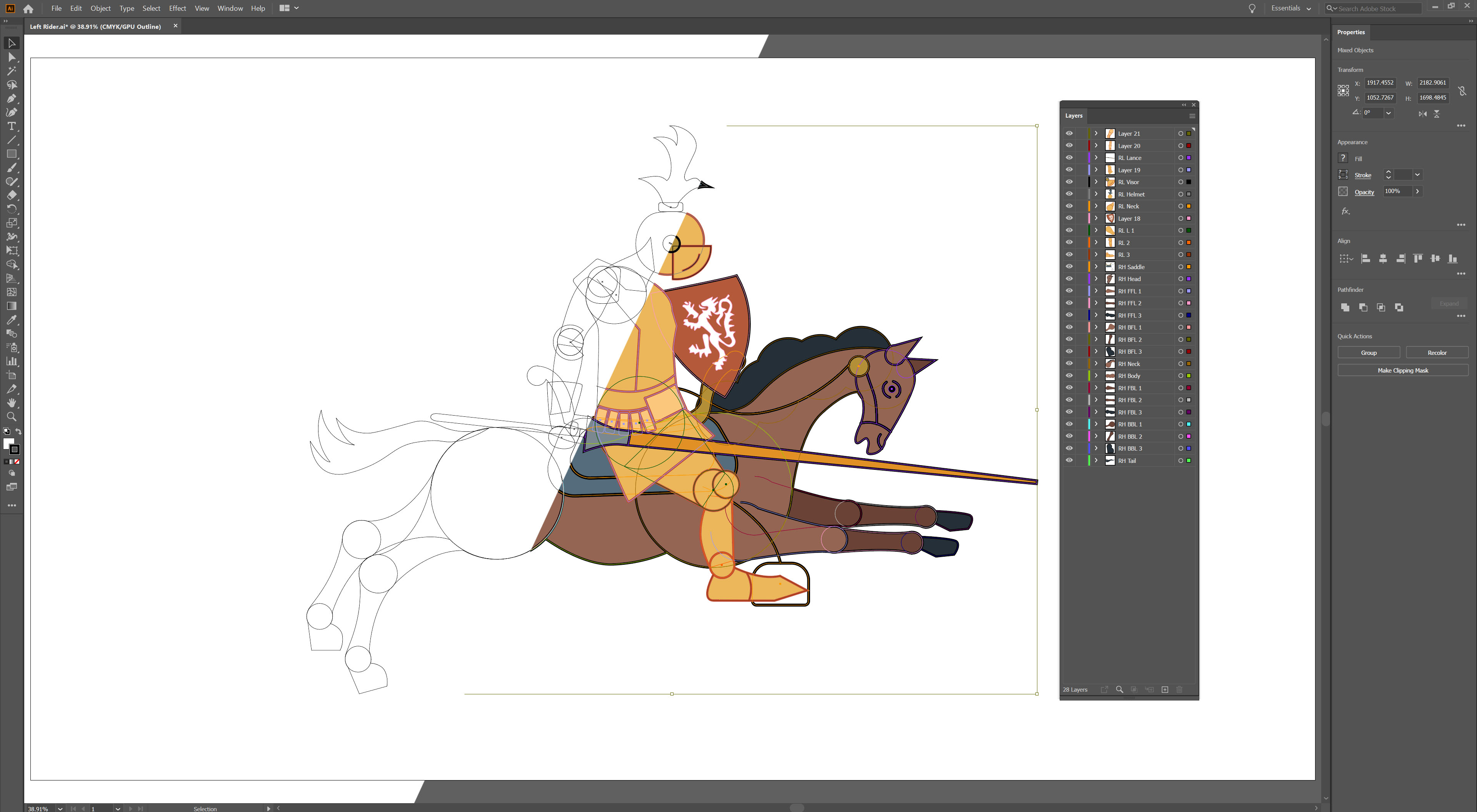Select the Artboard tool

point(12,375)
